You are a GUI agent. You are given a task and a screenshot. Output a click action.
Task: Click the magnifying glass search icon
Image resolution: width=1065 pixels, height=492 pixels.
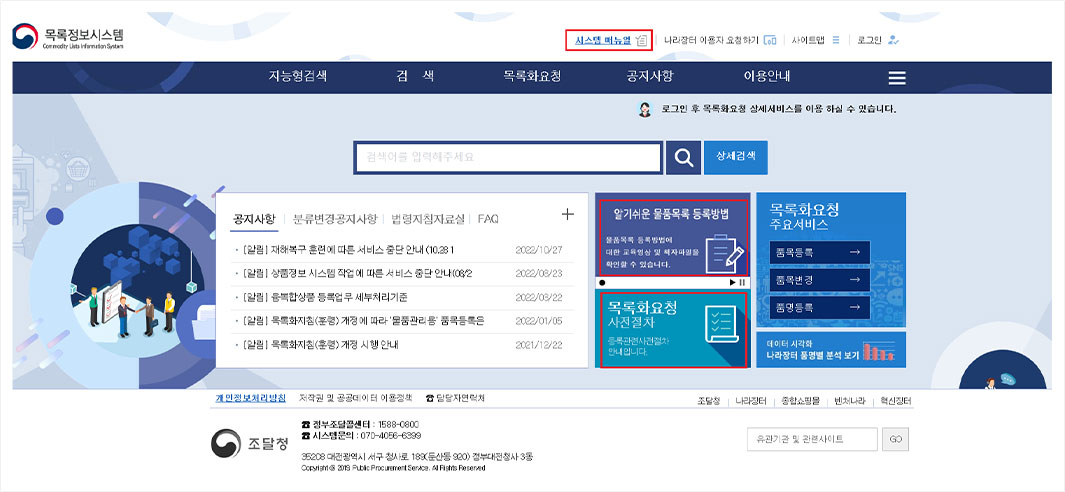tap(683, 158)
